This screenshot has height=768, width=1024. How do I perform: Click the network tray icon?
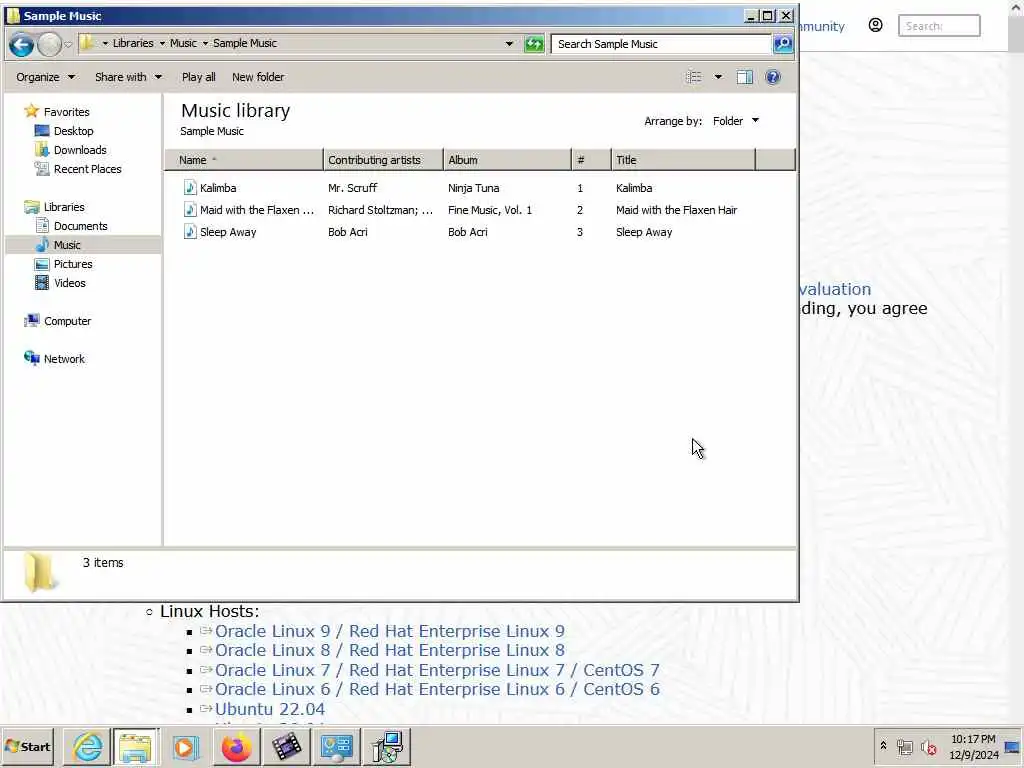[x=904, y=746]
